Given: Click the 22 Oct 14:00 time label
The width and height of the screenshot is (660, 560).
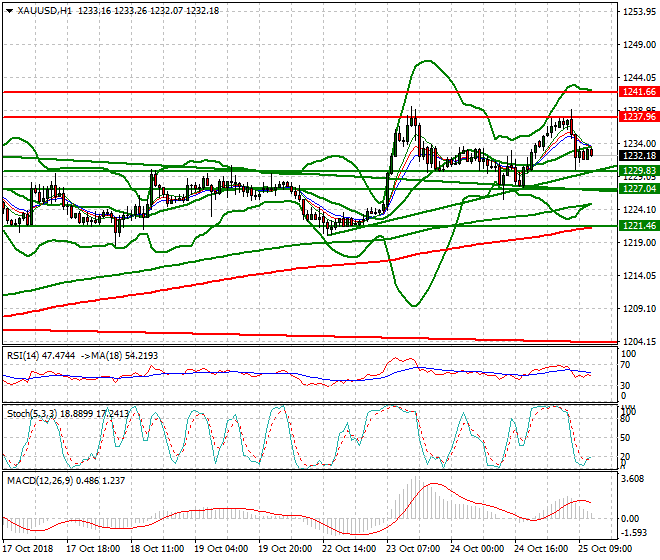Looking at the screenshot, I should point(349,549).
